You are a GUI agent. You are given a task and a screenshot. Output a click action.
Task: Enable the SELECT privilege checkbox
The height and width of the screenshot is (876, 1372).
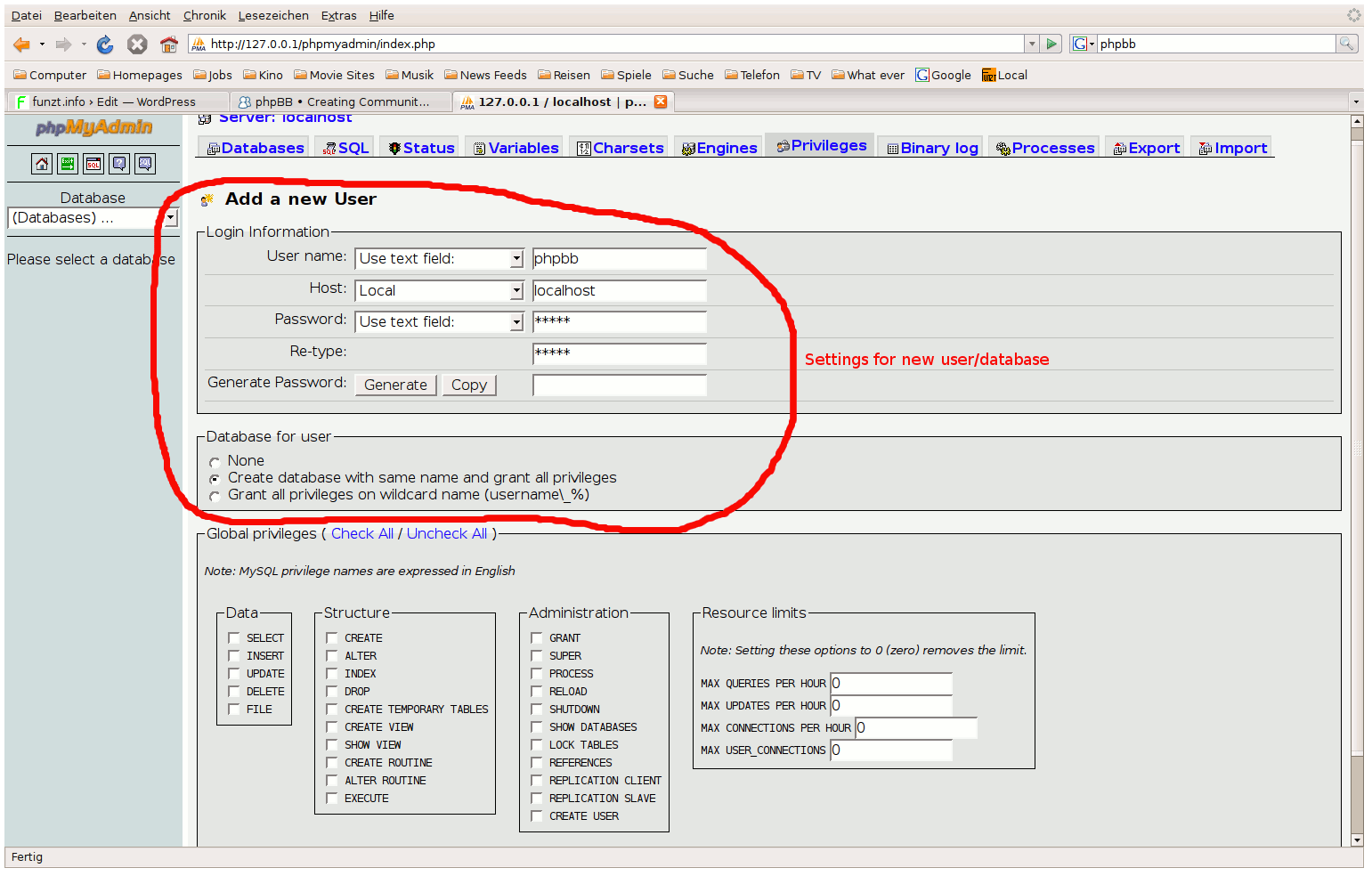click(x=234, y=638)
